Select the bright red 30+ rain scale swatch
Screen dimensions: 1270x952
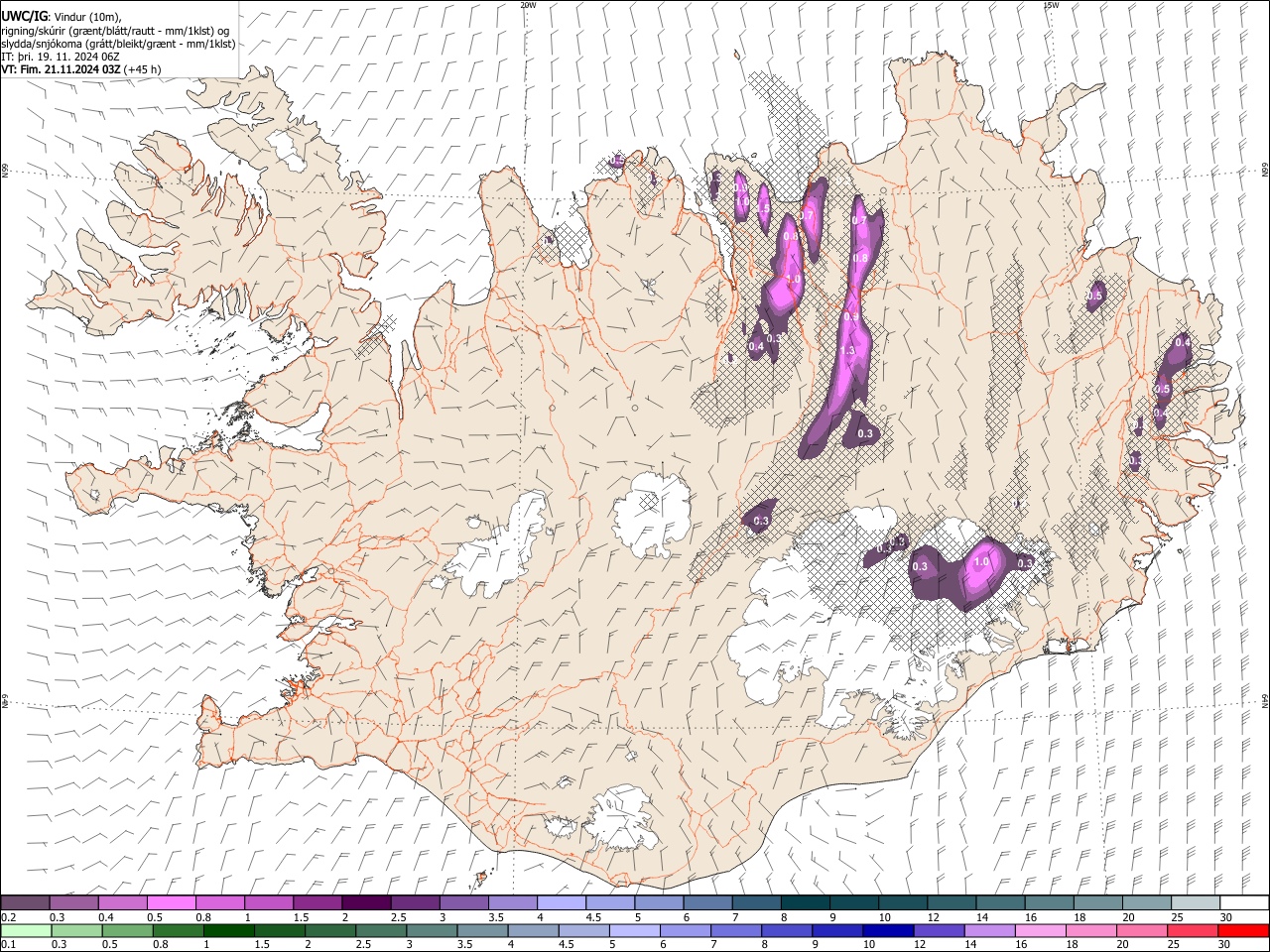coord(1243,930)
